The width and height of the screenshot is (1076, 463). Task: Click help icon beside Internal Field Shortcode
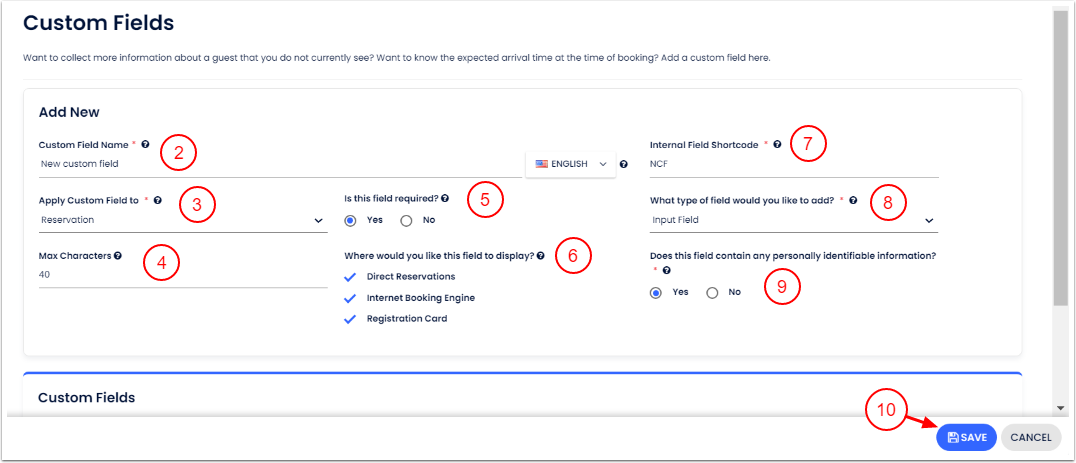click(x=777, y=145)
